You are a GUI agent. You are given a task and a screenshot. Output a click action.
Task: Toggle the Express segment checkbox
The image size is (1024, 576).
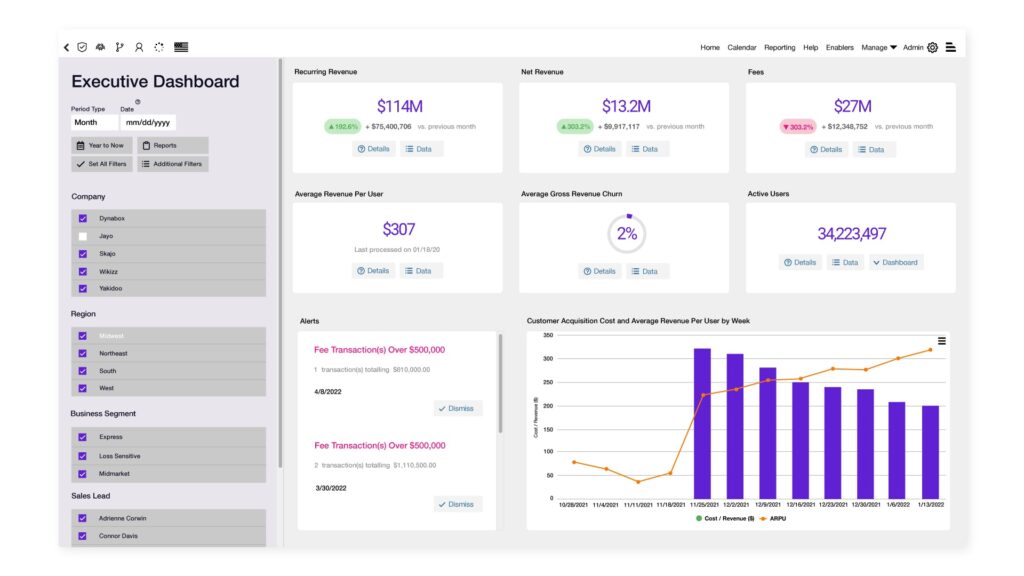83,437
